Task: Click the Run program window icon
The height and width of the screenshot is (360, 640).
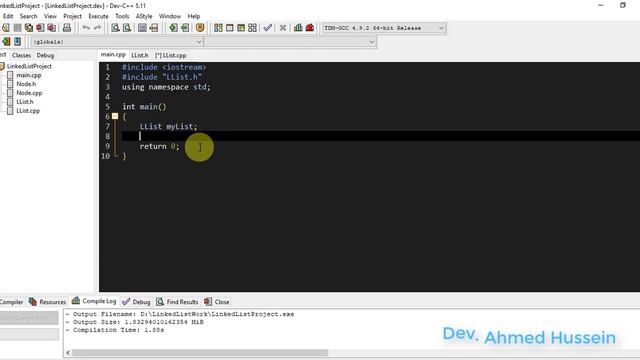Action: [x=230, y=28]
